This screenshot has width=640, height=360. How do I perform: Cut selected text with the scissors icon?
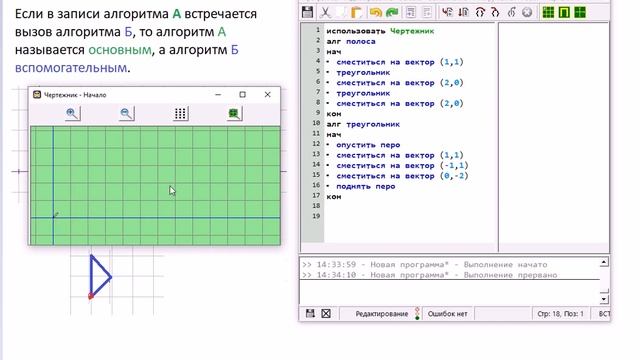pos(325,12)
